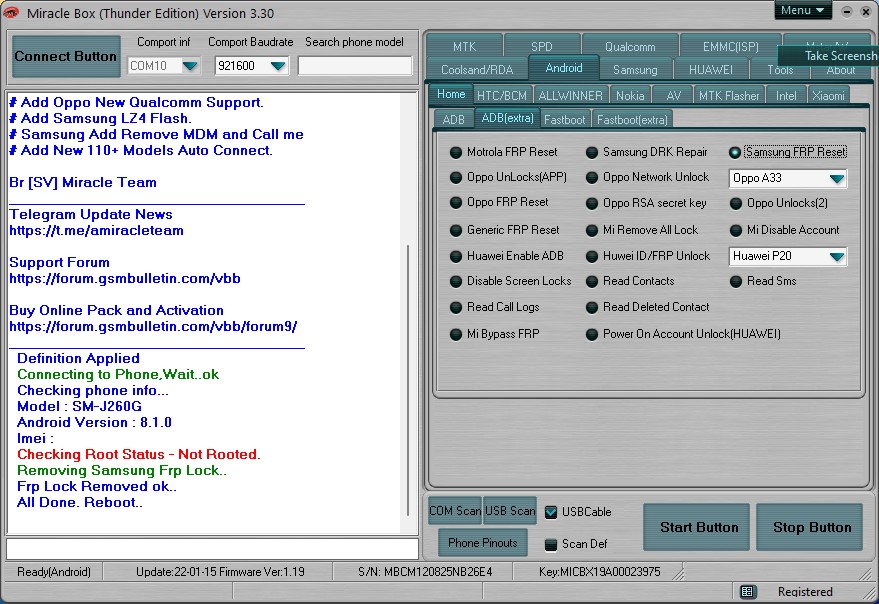879x604 pixels.
Task: Click the Stop Button
Action: coord(809,527)
